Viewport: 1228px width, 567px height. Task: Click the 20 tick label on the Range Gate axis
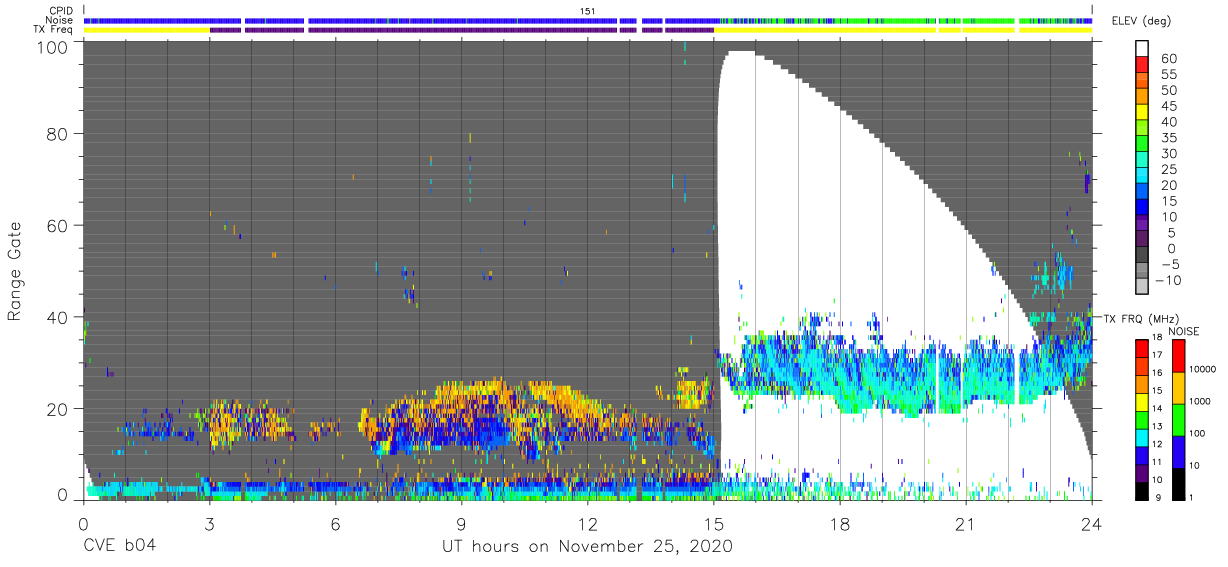57,408
